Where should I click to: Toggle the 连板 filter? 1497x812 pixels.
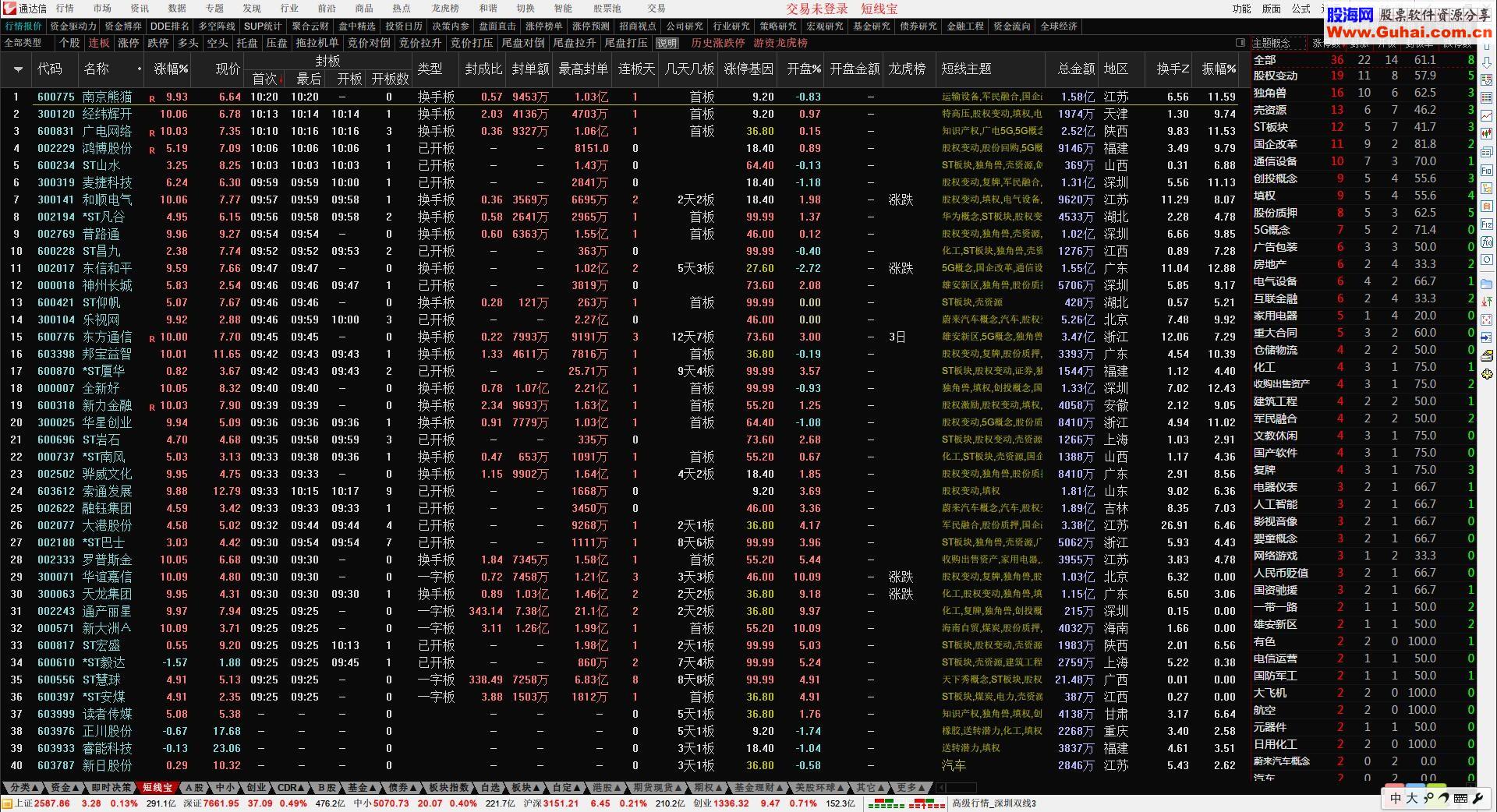99,43
